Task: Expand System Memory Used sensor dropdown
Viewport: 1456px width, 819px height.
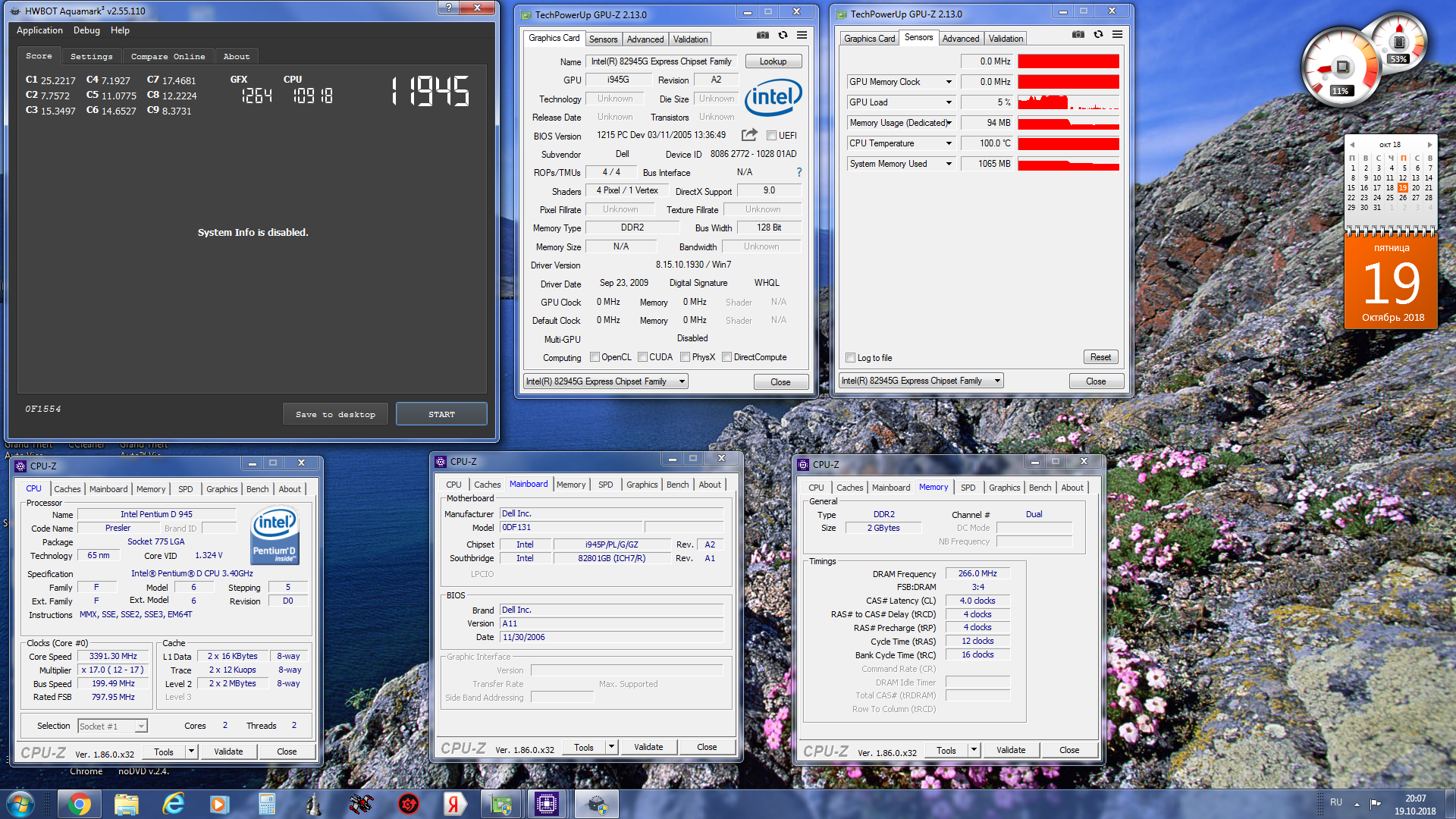Action: tap(948, 164)
